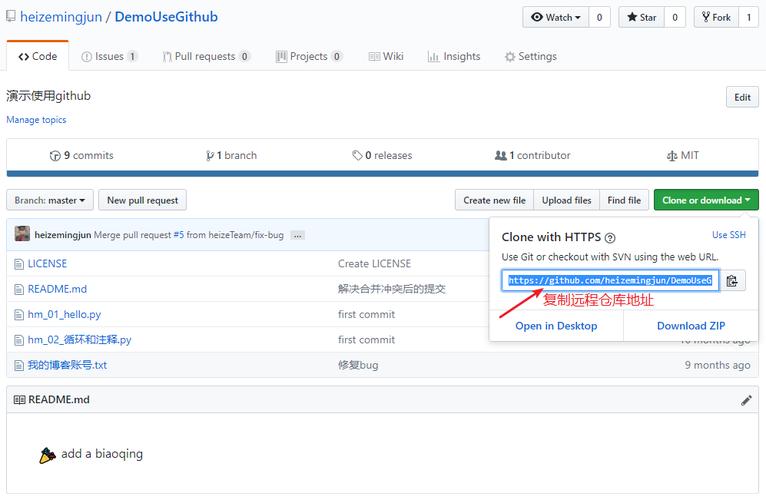The width and height of the screenshot is (766, 500).
Task: Click the people icon beside 1 contributor
Action: (501, 155)
